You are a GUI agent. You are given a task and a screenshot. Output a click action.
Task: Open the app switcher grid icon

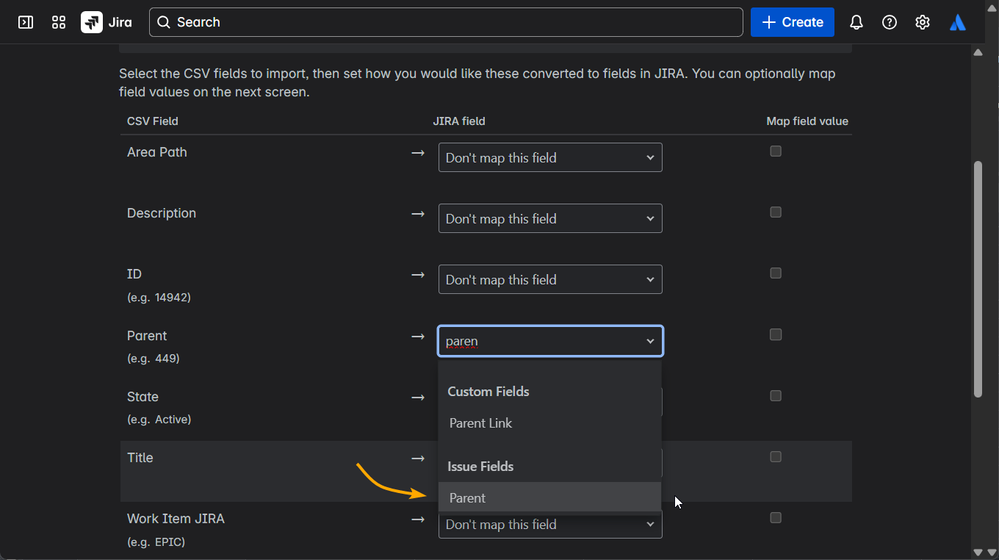tap(59, 22)
